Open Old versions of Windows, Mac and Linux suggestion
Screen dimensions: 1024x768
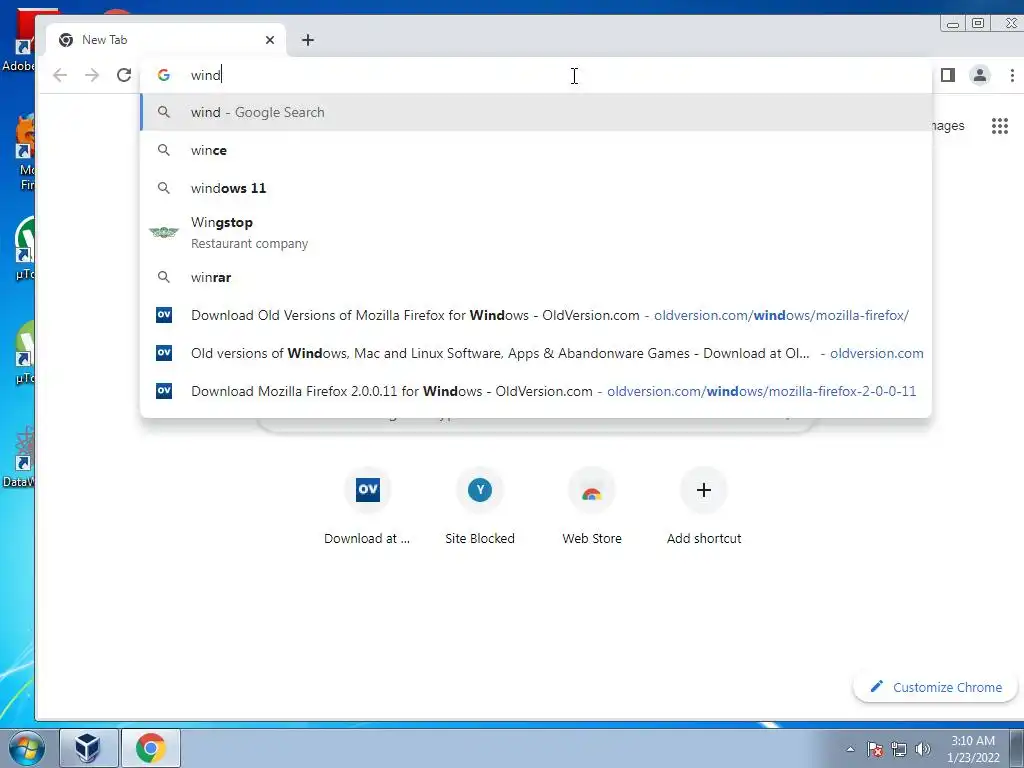click(536, 353)
